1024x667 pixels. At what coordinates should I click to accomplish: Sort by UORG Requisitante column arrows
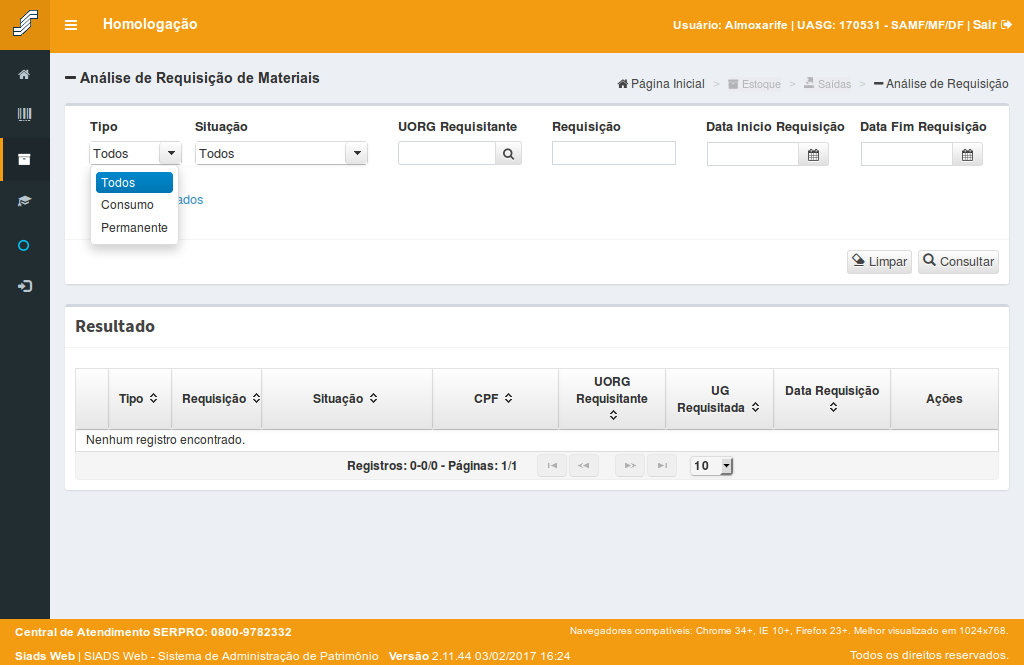(613, 415)
